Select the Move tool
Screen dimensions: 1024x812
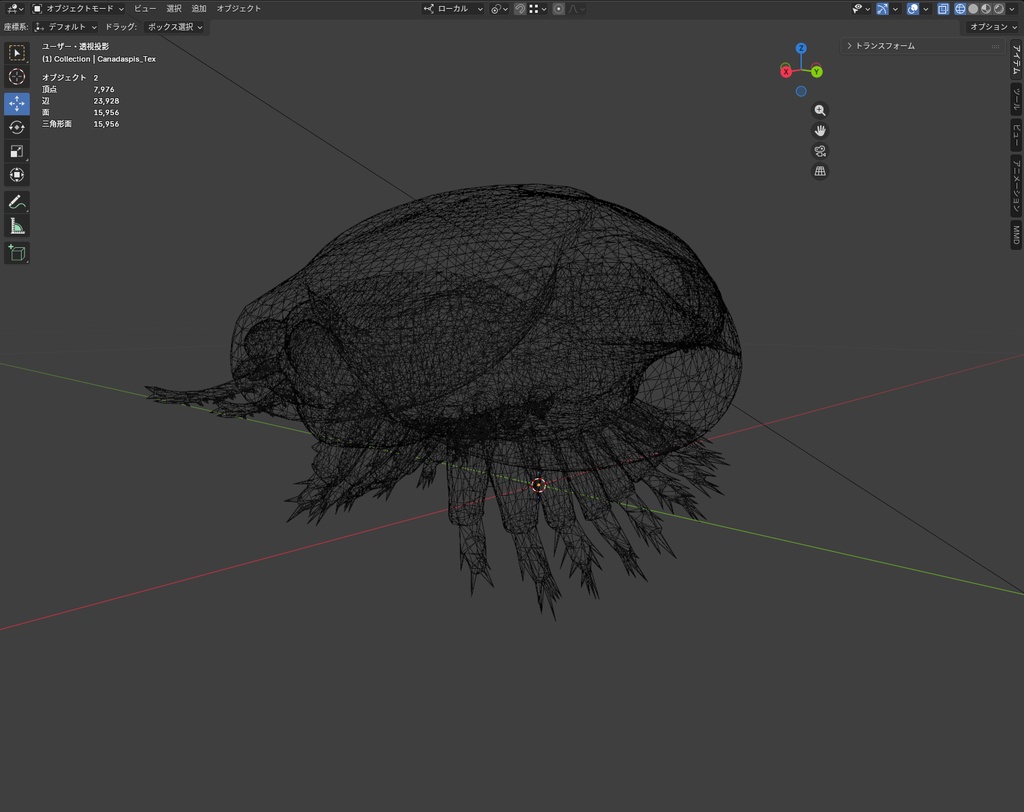[17, 103]
